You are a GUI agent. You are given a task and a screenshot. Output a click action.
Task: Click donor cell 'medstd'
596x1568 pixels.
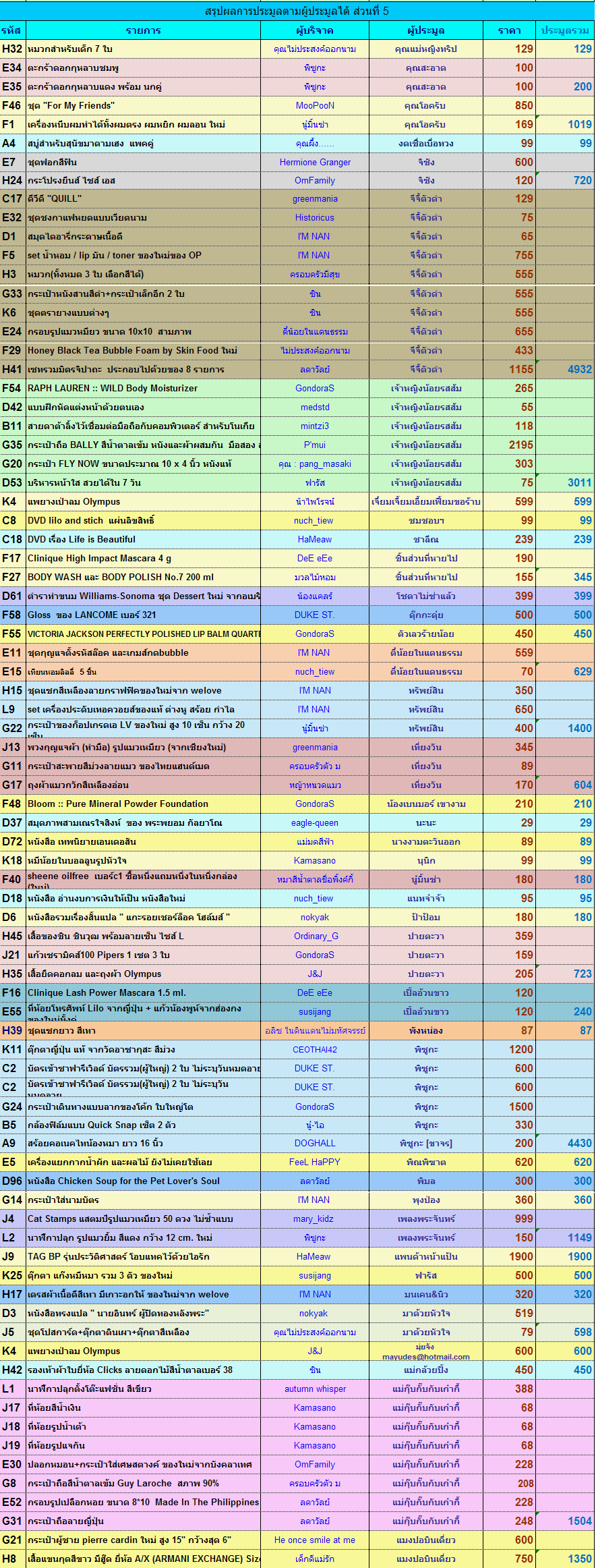point(315,408)
